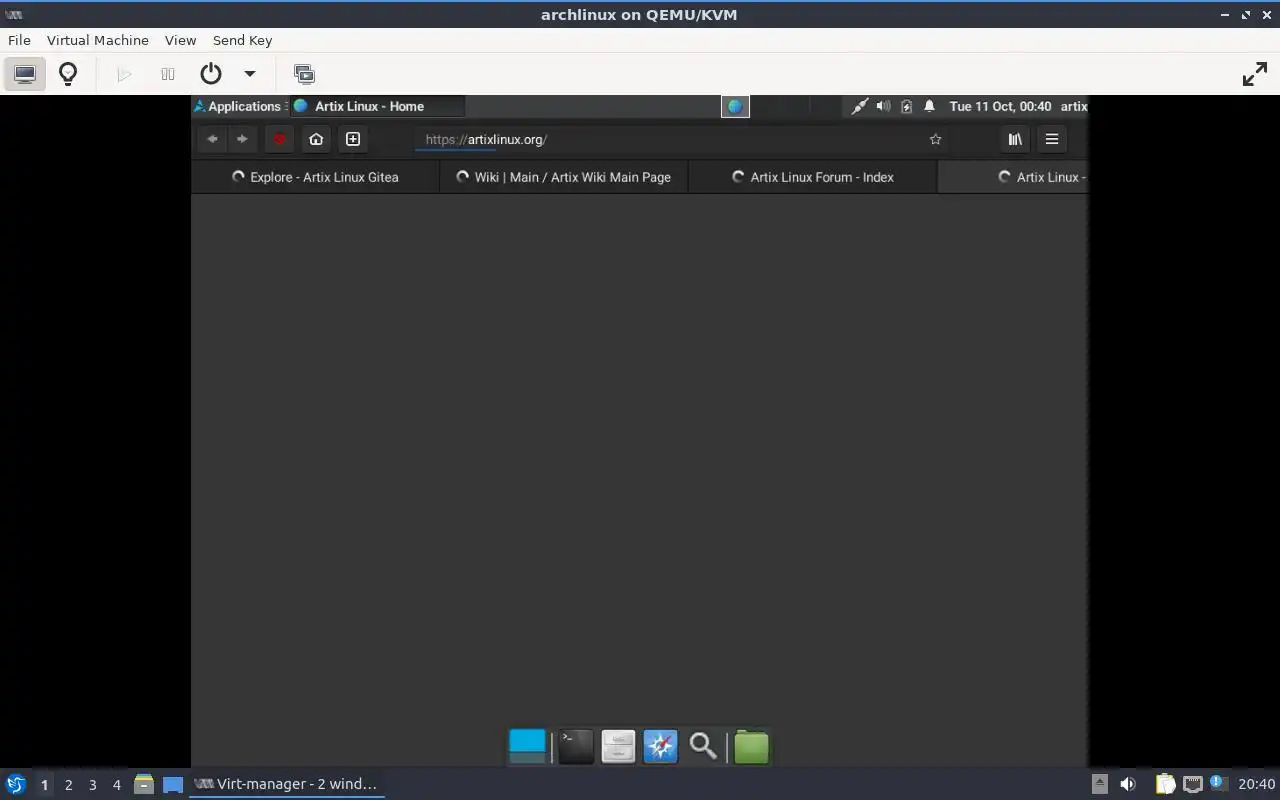
Task: Open the View menu
Action: click(x=180, y=40)
